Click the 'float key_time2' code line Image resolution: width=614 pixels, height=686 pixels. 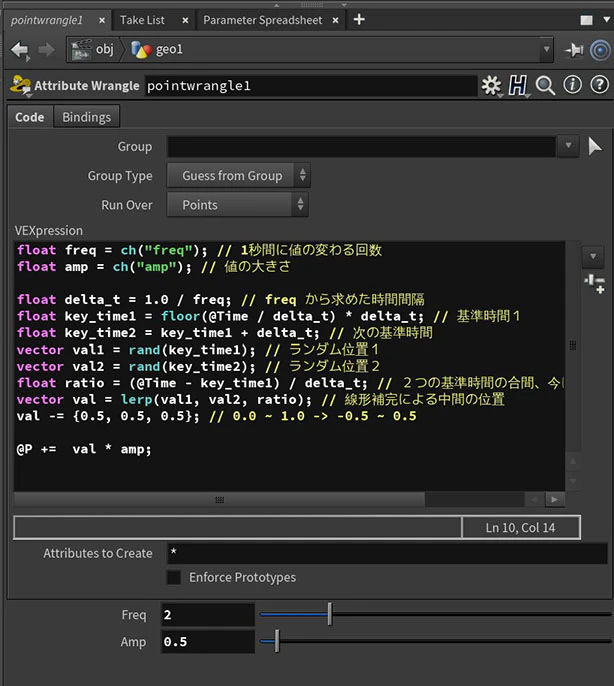(x=225, y=332)
